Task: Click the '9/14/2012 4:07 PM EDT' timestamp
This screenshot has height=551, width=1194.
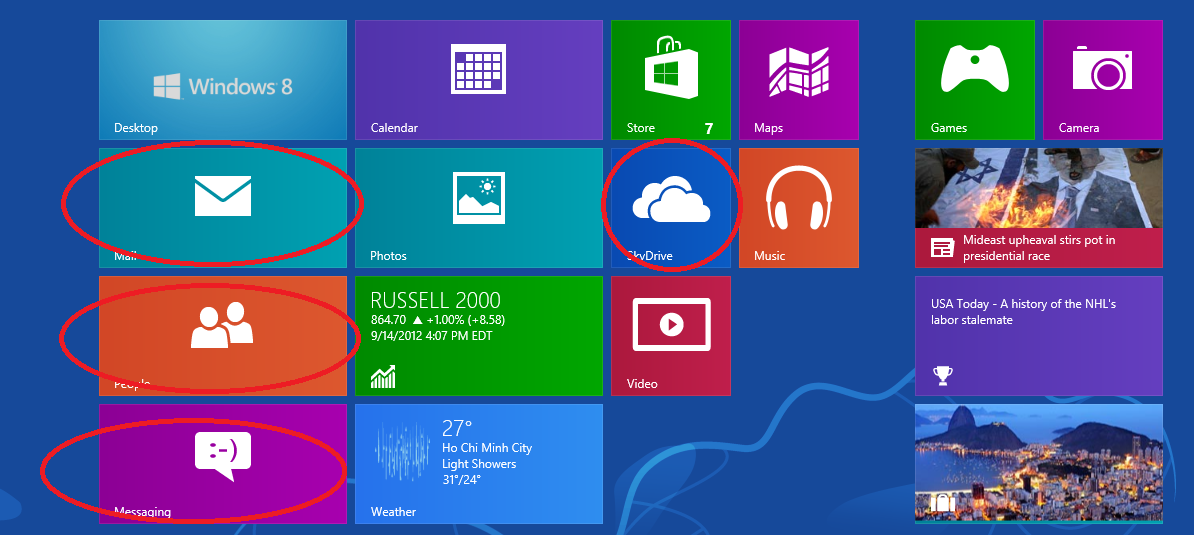Action: [432, 336]
